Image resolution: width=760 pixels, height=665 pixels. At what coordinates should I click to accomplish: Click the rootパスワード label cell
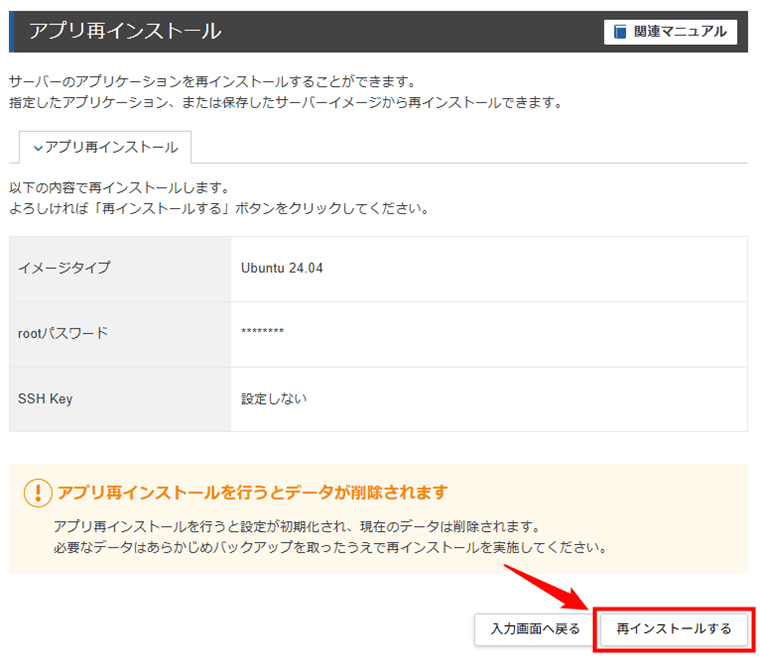pyautogui.click(x=120, y=334)
